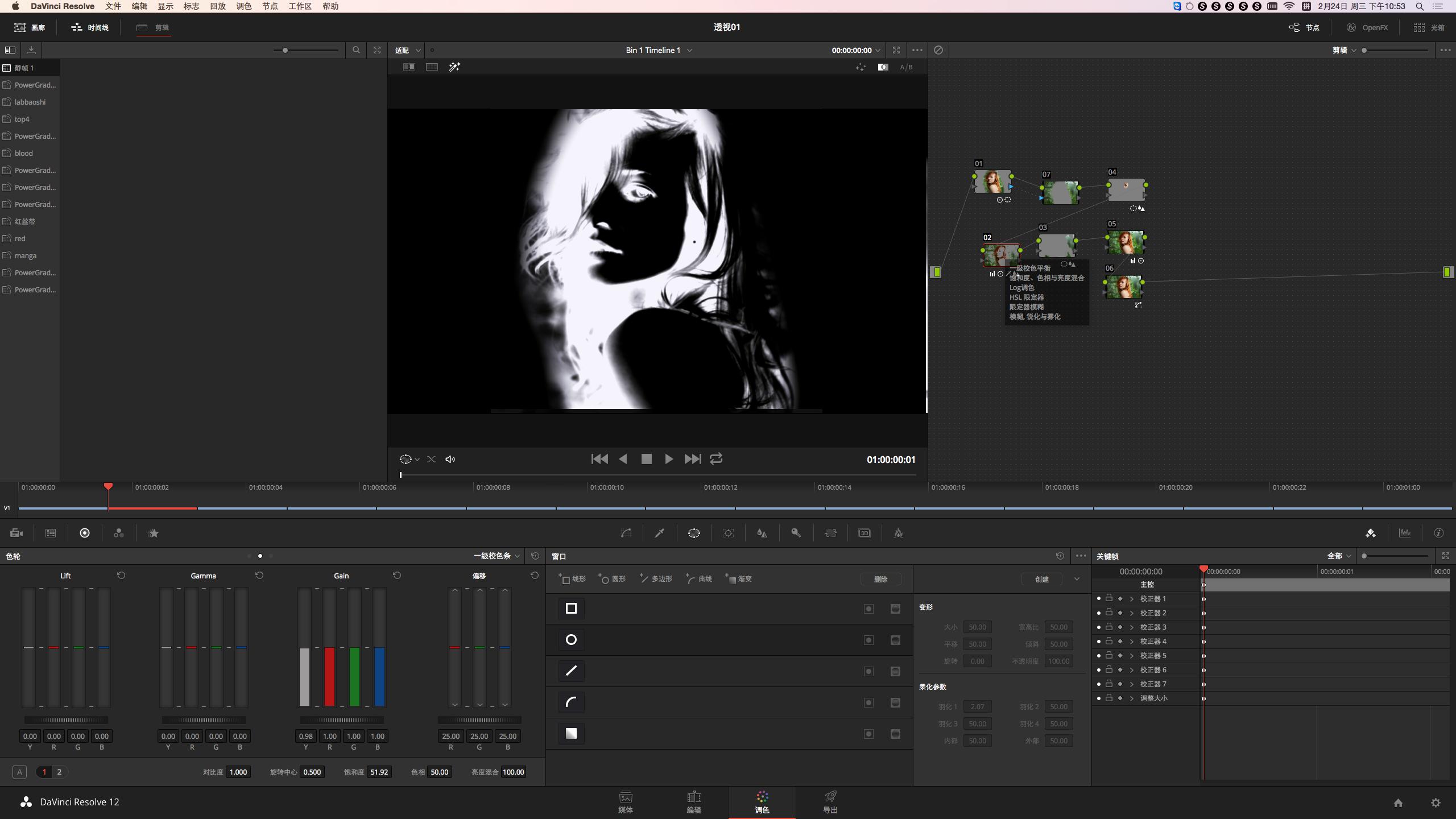
Task: Toggle visibility of 校正器 1 track
Action: [x=1099, y=598]
